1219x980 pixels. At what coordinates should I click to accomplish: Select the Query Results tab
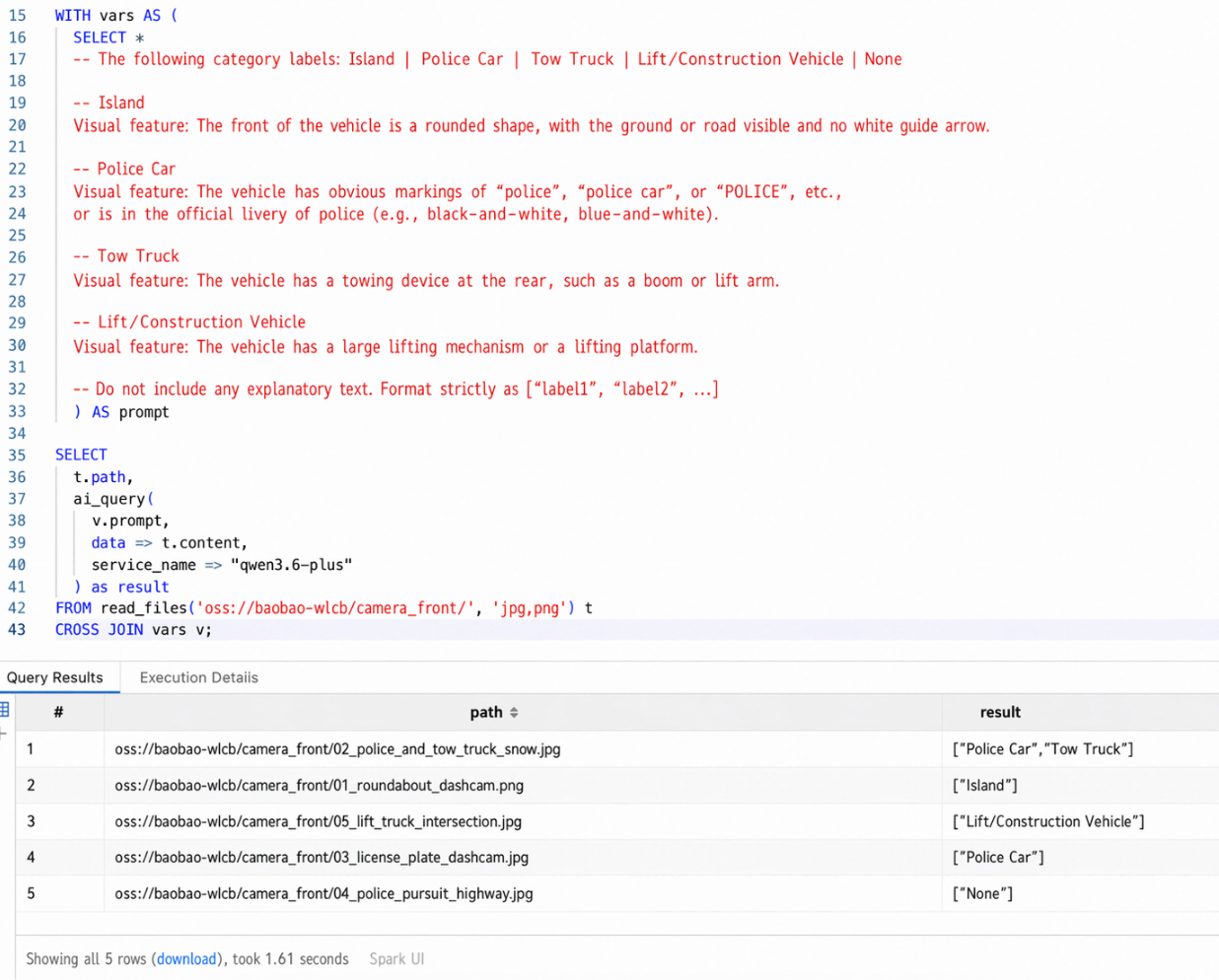55,677
